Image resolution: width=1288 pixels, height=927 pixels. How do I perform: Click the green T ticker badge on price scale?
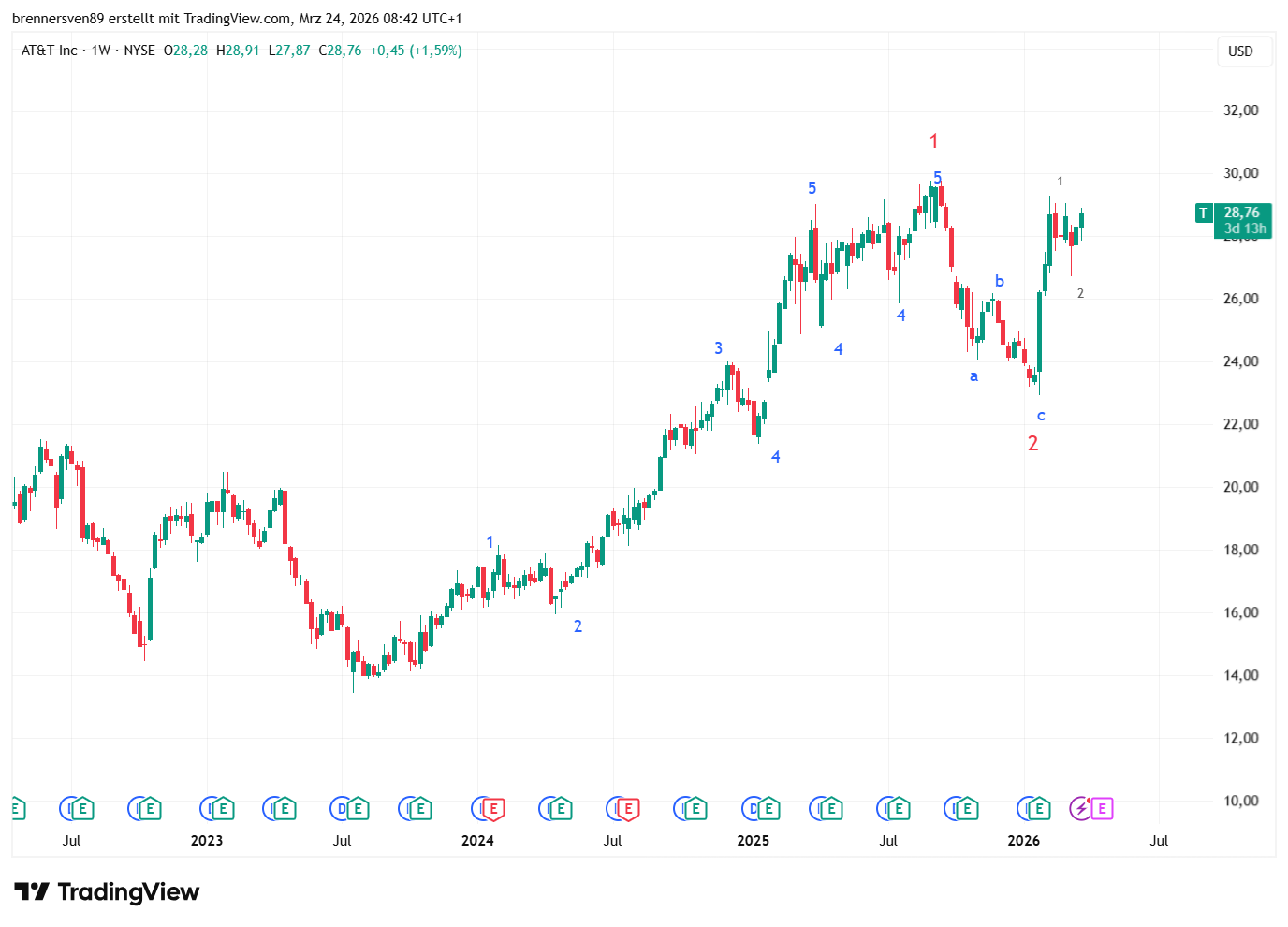coord(1204,213)
